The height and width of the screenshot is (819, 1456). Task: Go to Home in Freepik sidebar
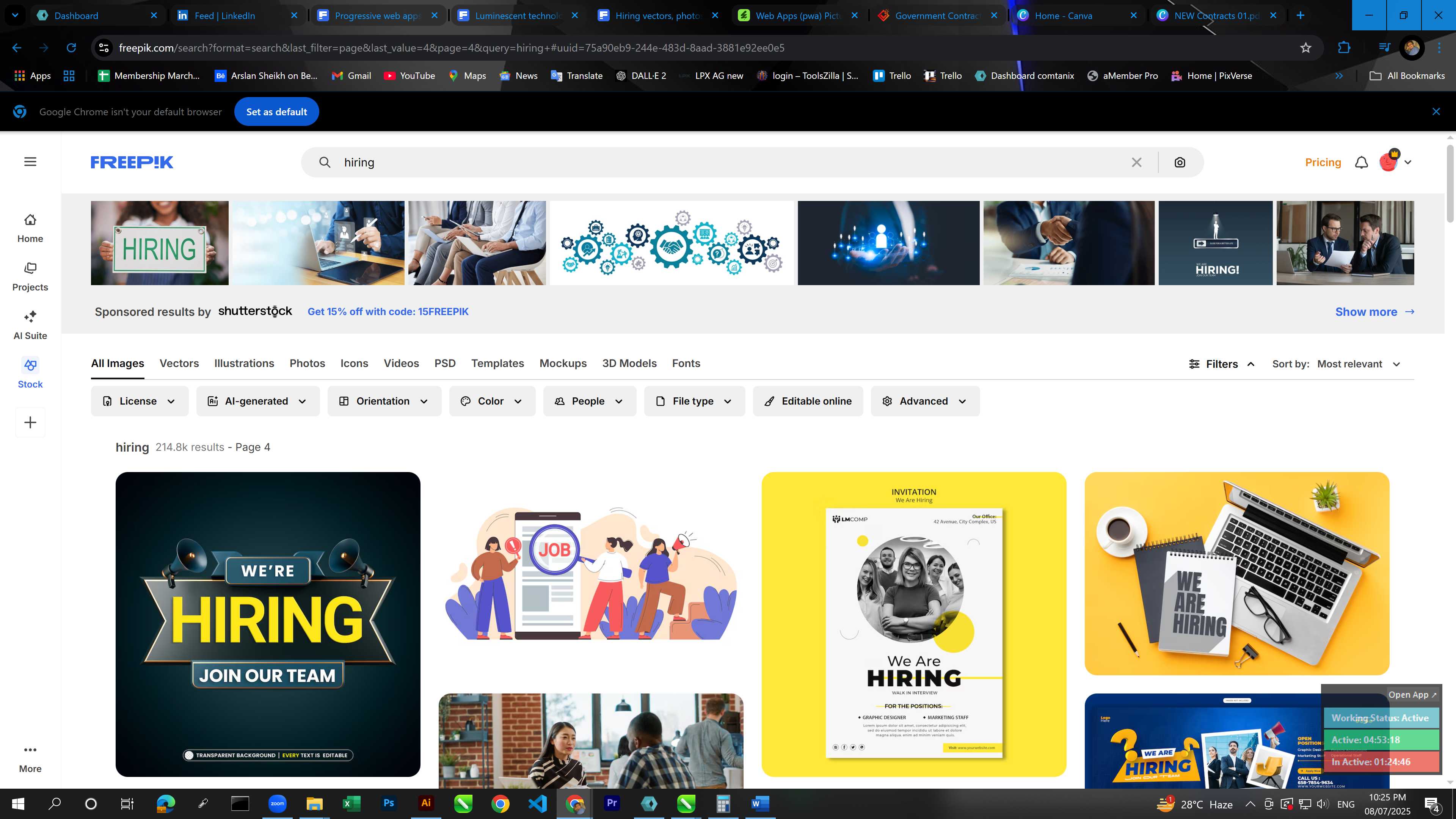tap(30, 228)
